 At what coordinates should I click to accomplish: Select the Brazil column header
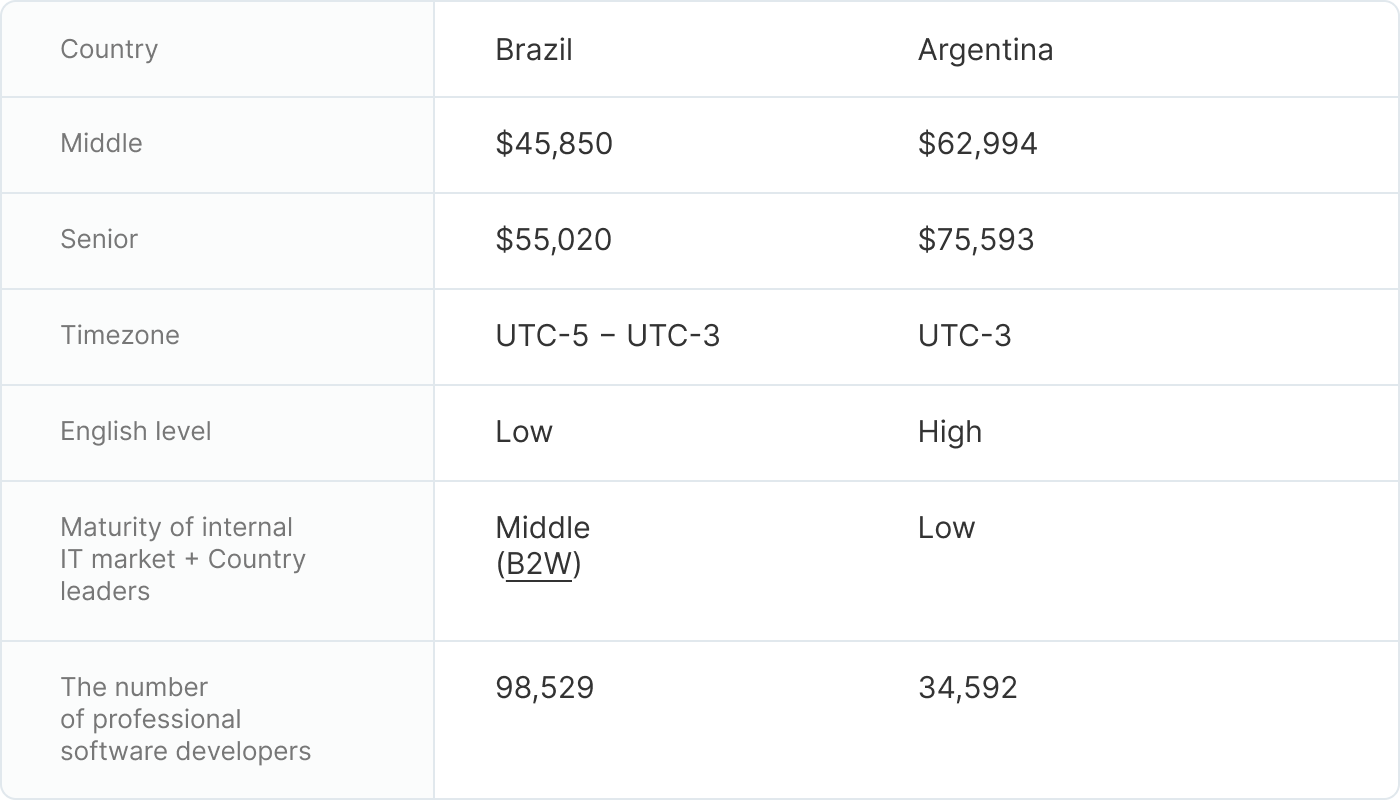[534, 50]
